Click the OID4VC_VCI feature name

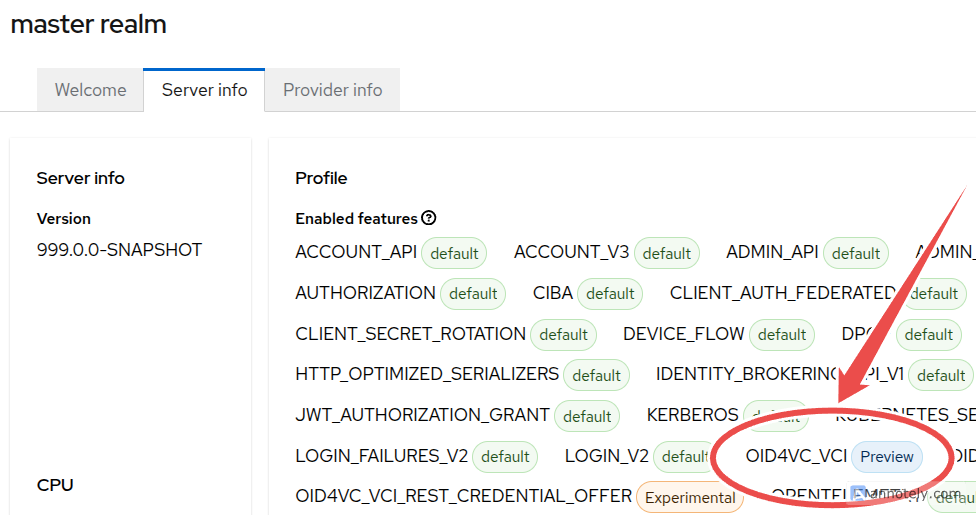click(796, 456)
